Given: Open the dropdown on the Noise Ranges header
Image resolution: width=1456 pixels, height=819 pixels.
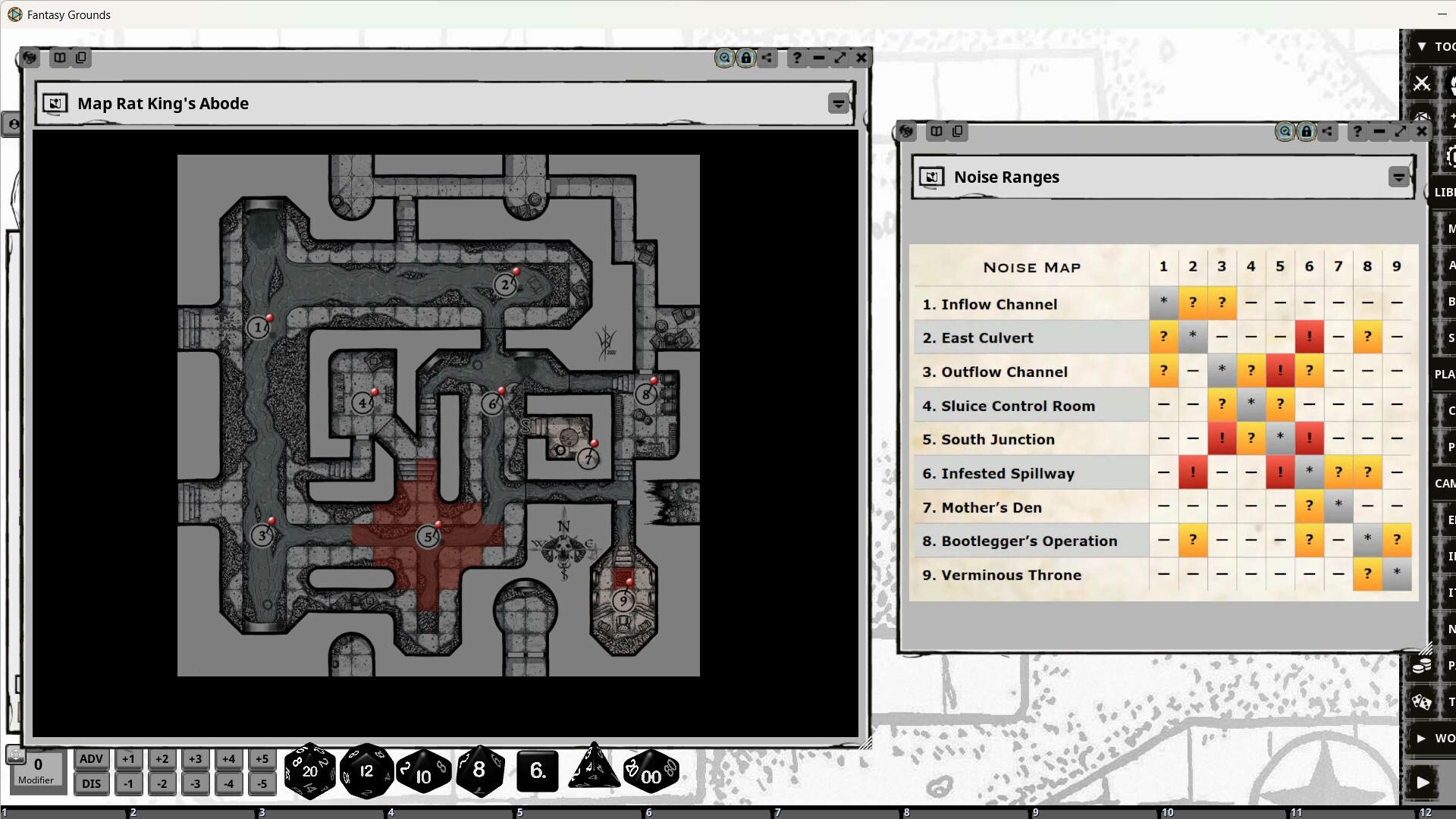Looking at the screenshot, I should pos(1398,177).
